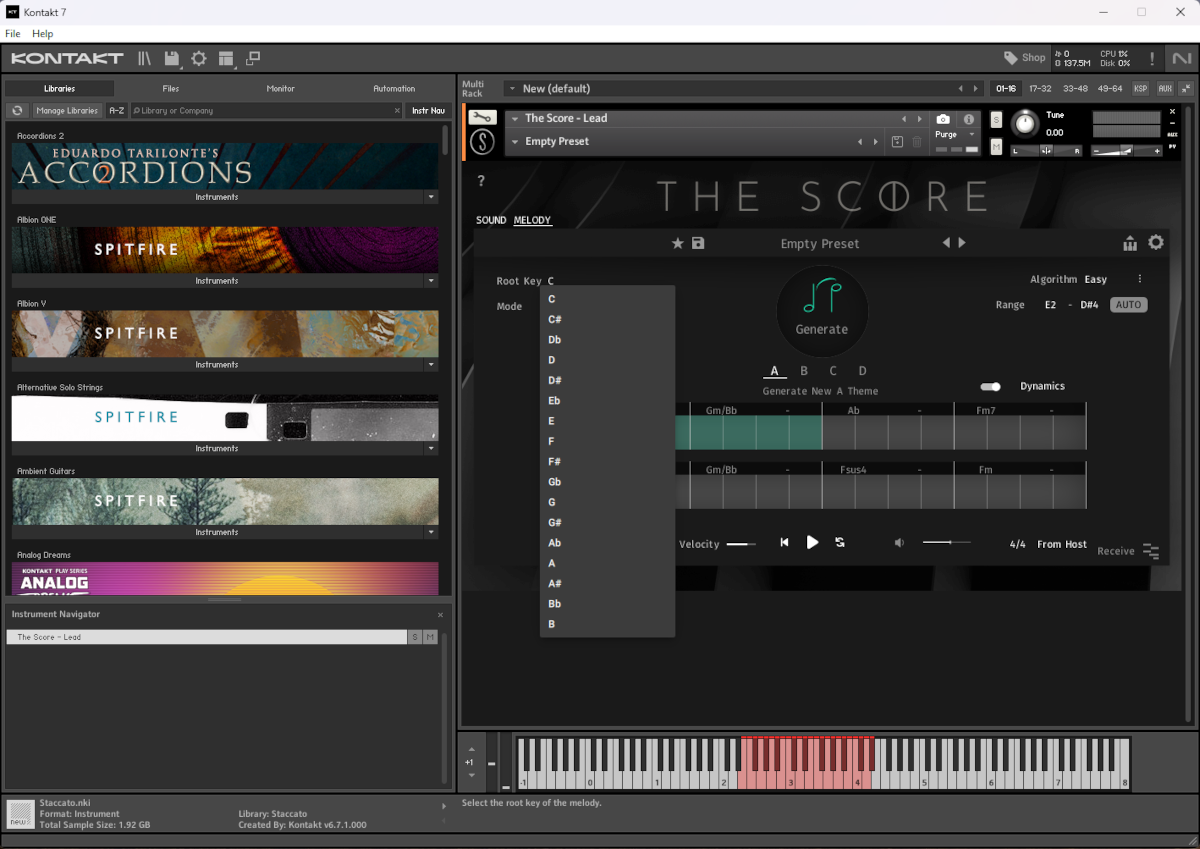This screenshot has height=849, width=1200.
Task: Switch to the Files tab
Action: click(171, 89)
